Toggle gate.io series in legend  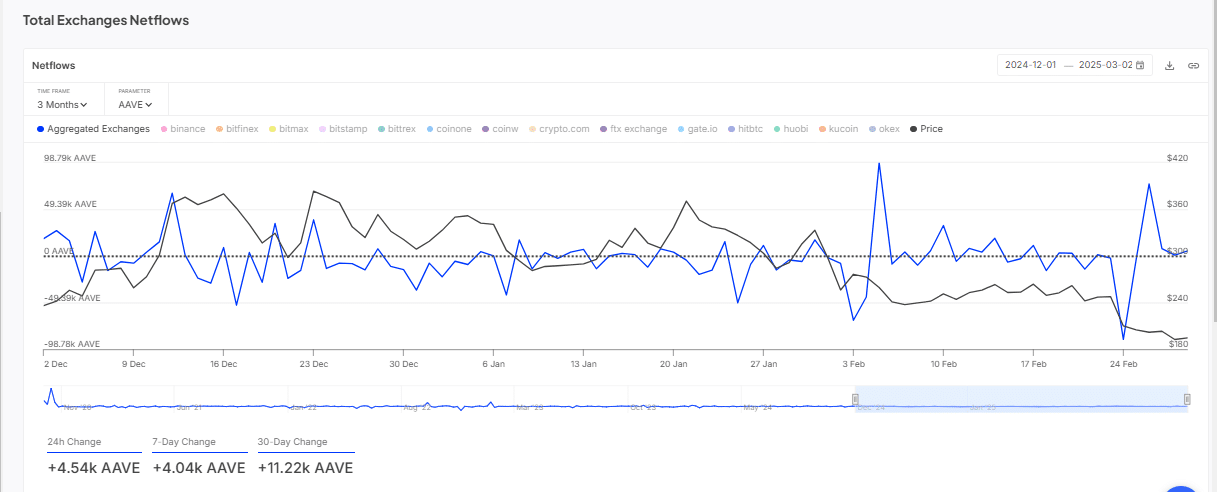click(x=697, y=129)
